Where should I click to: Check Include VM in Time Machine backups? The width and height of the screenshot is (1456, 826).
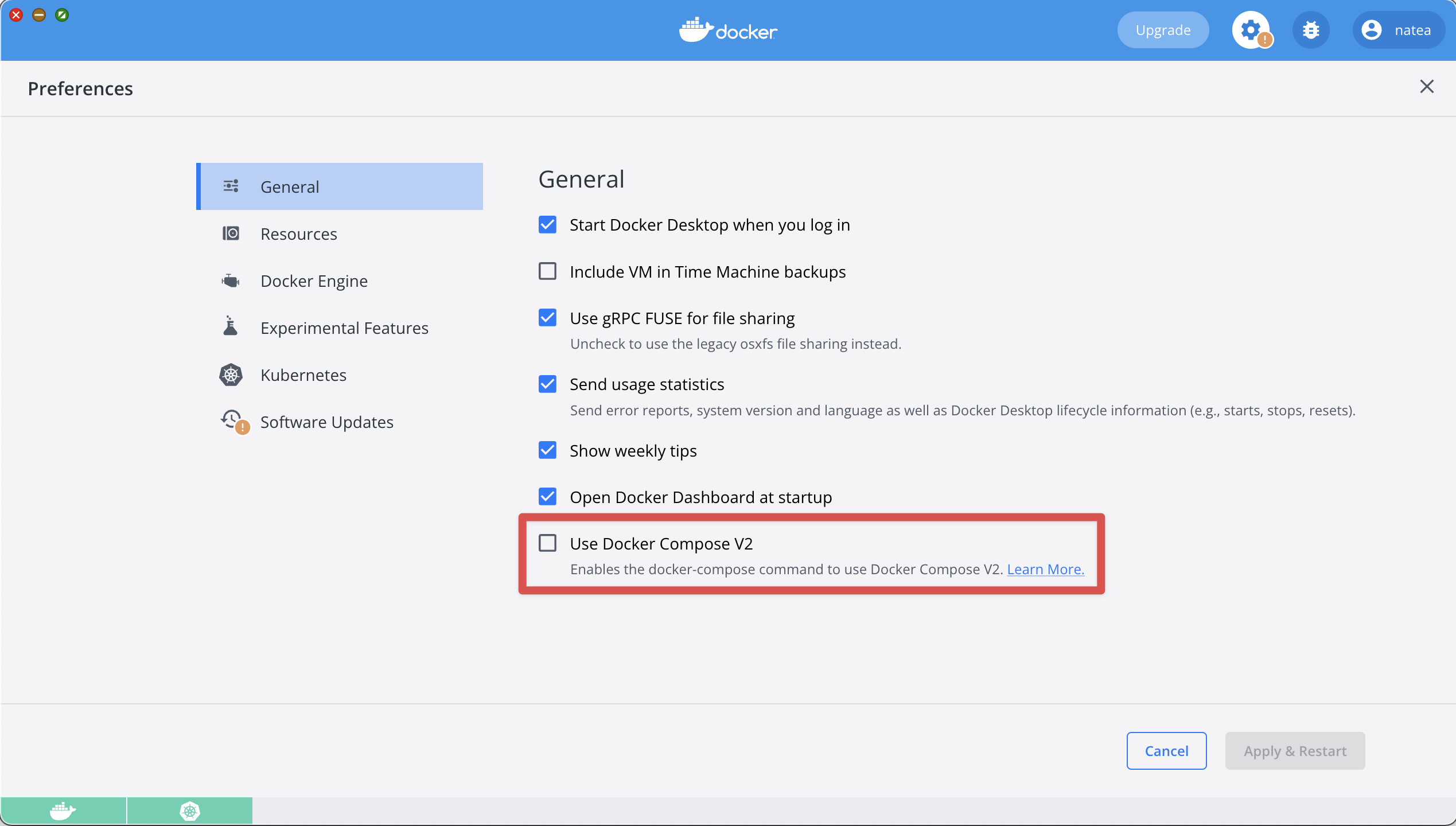tap(547, 271)
